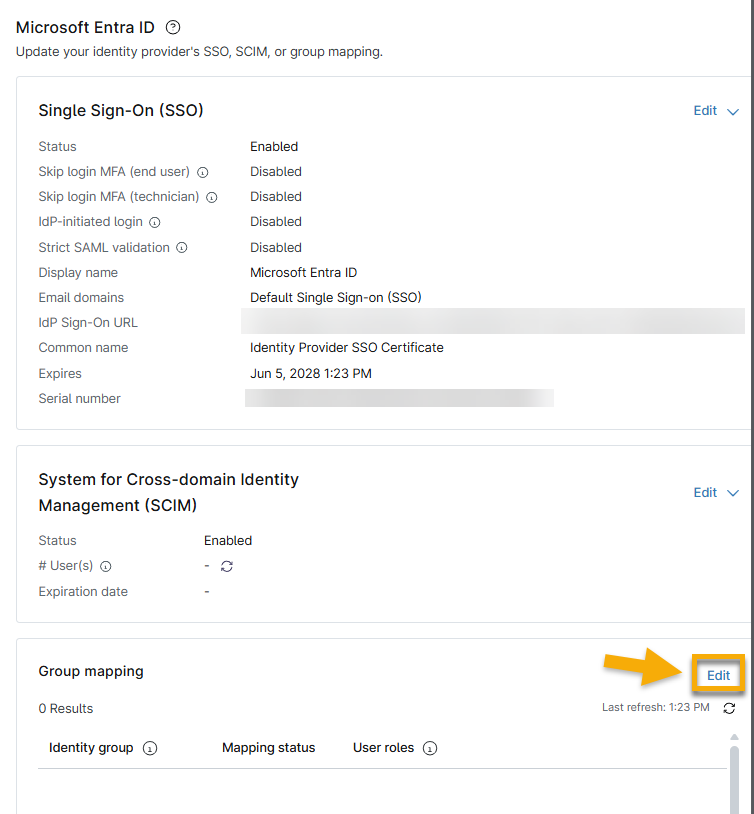754x814 pixels.
Task: Select 'Default Single Sign-on (SSO)' value
Action: pos(335,297)
